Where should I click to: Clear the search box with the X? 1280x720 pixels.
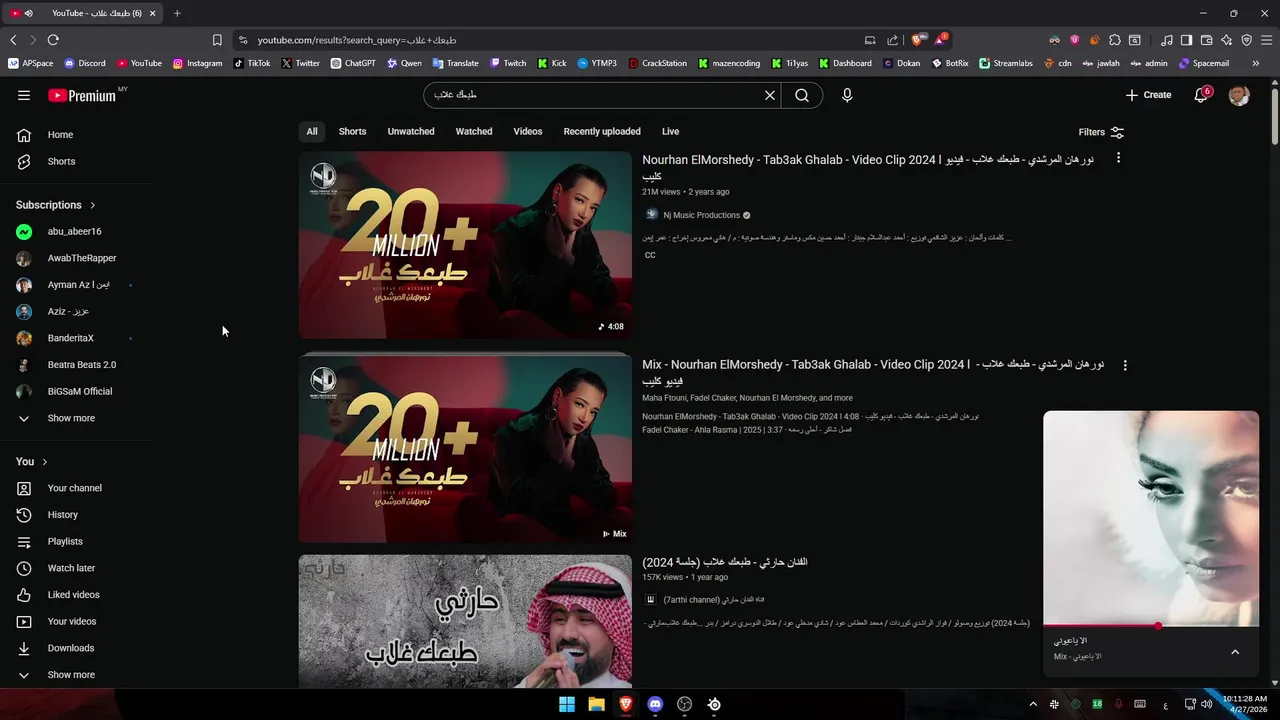pyautogui.click(x=770, y=95)
